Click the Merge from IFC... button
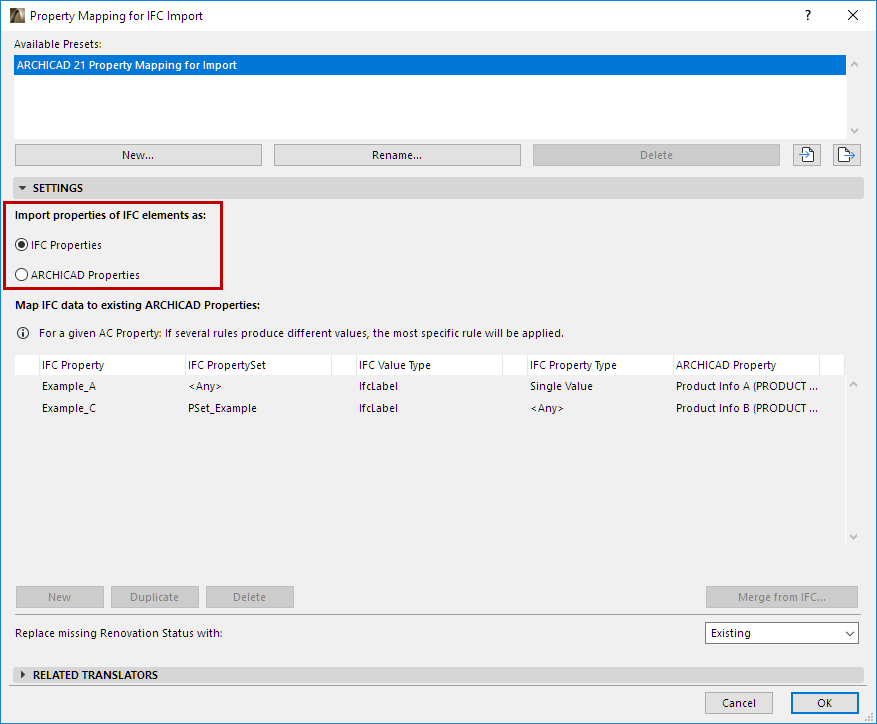The image size is (877, 724). [x=781, y=597]
